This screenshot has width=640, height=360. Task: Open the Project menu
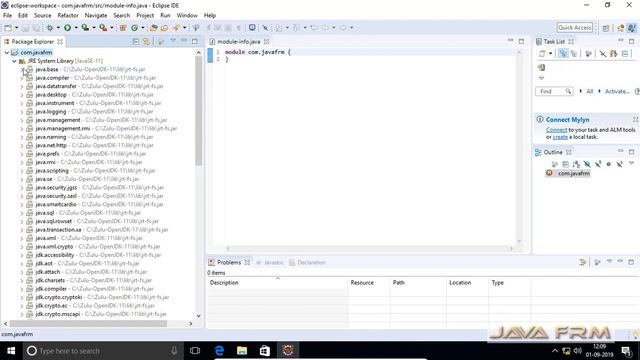tap(145, 16)
